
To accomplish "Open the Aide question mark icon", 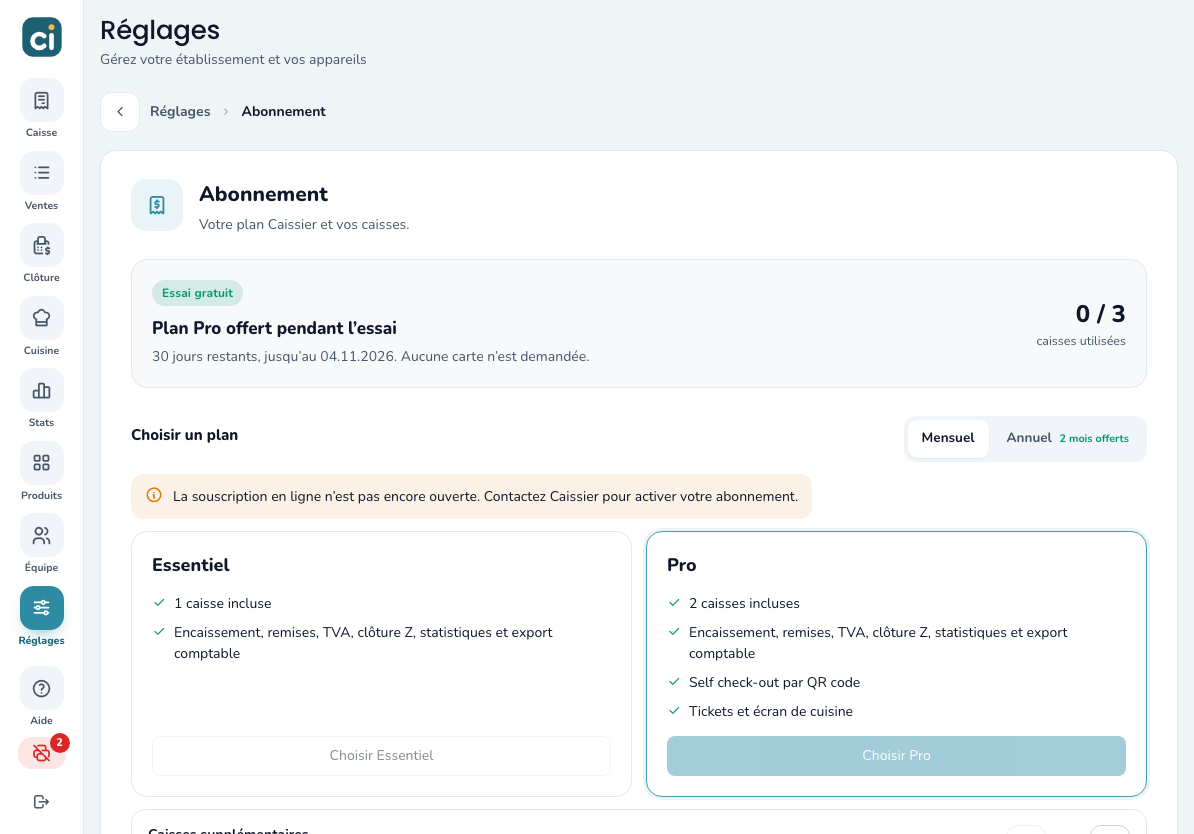I will tap(42, 689).
